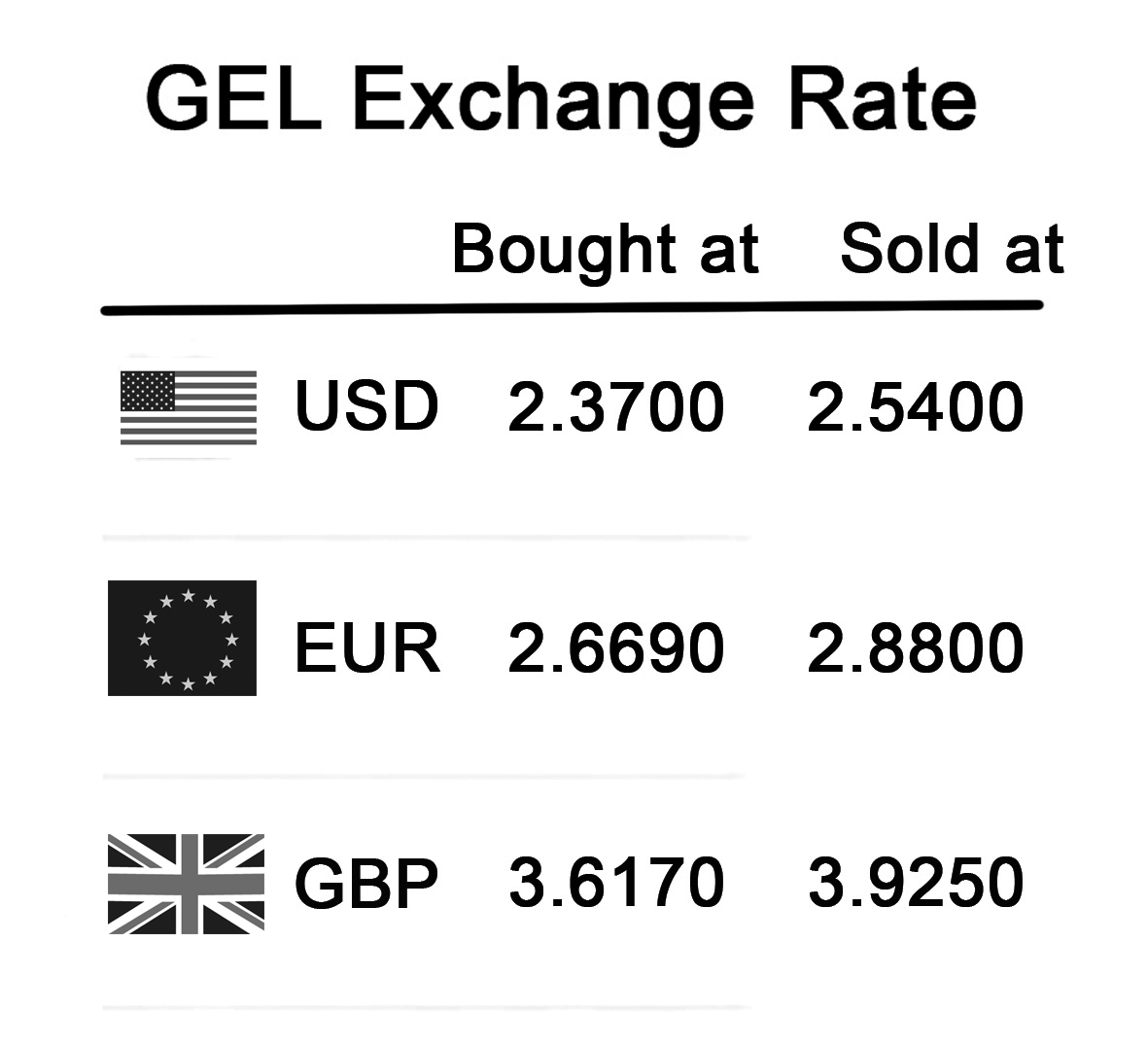Click the divider below the GBP row
Screen dimensions: 1148x1047
click(426, 1008)
